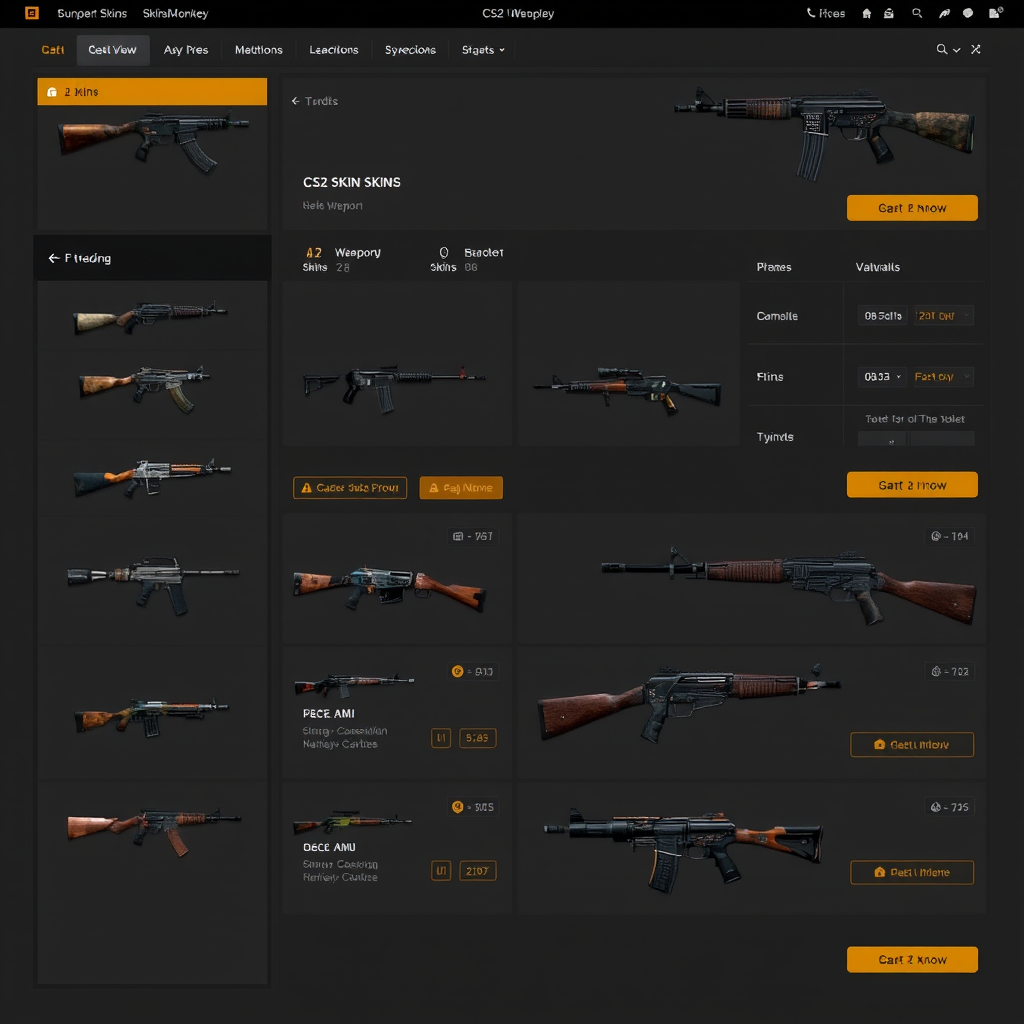Select second sidebar AK with wooden stock
This screenshot has width=1024, height=1024.
coord(145,388)
